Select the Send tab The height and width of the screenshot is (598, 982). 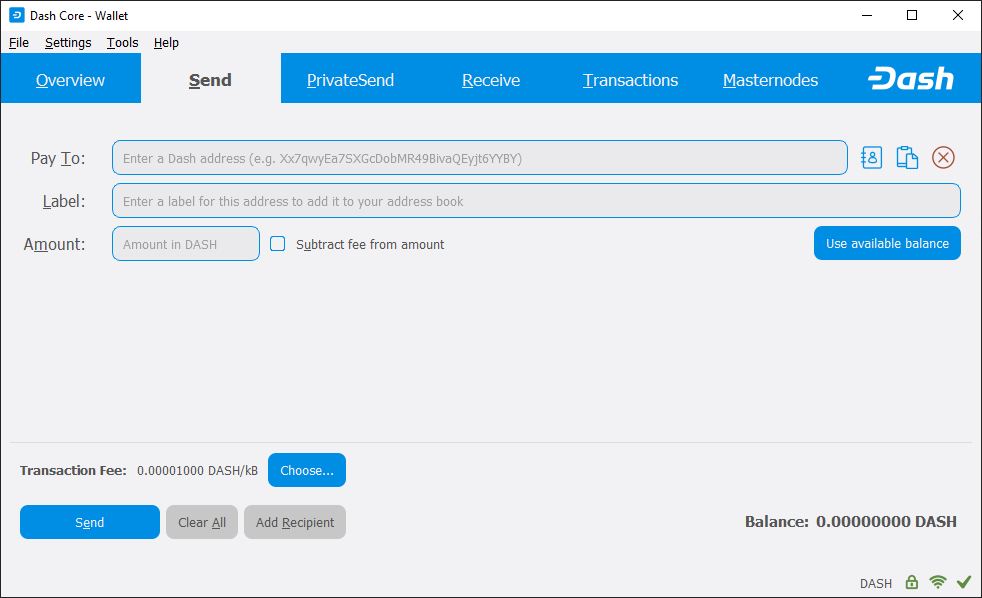tap(210, 80)
